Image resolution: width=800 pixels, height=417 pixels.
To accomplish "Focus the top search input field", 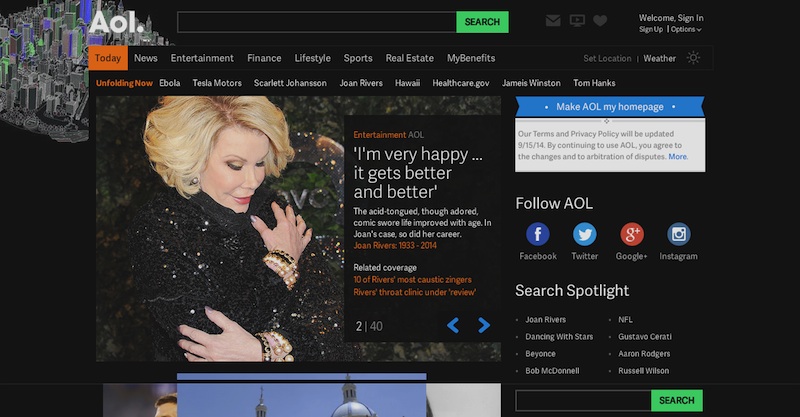I will click(x=317, y=22).
